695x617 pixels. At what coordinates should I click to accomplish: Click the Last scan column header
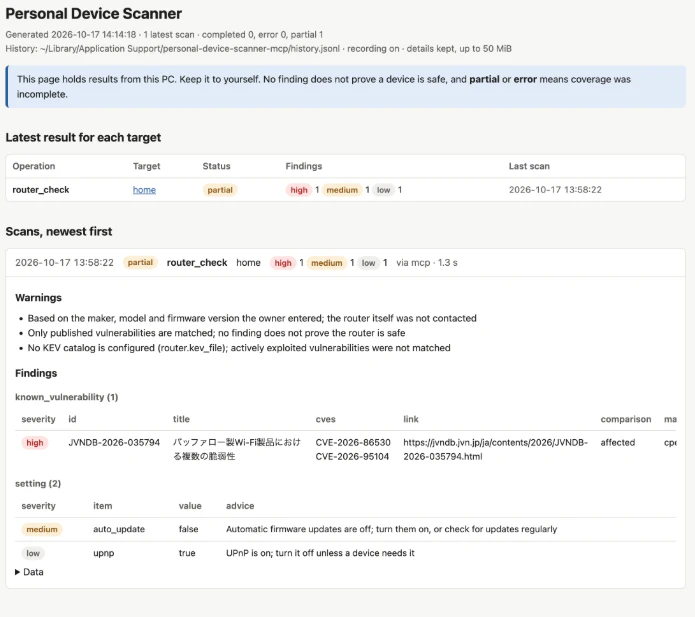point(529,166)
